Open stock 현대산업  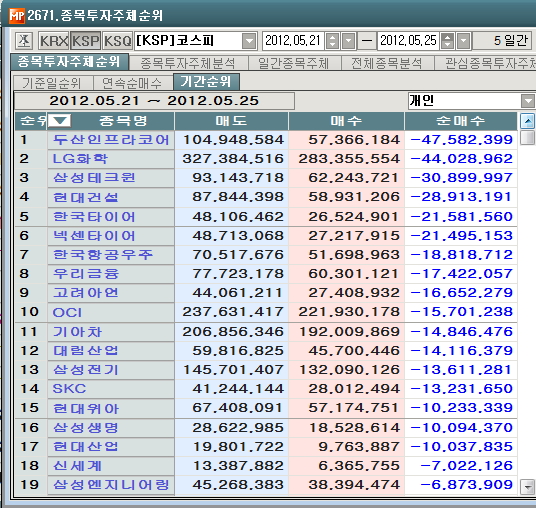point(111,447)
